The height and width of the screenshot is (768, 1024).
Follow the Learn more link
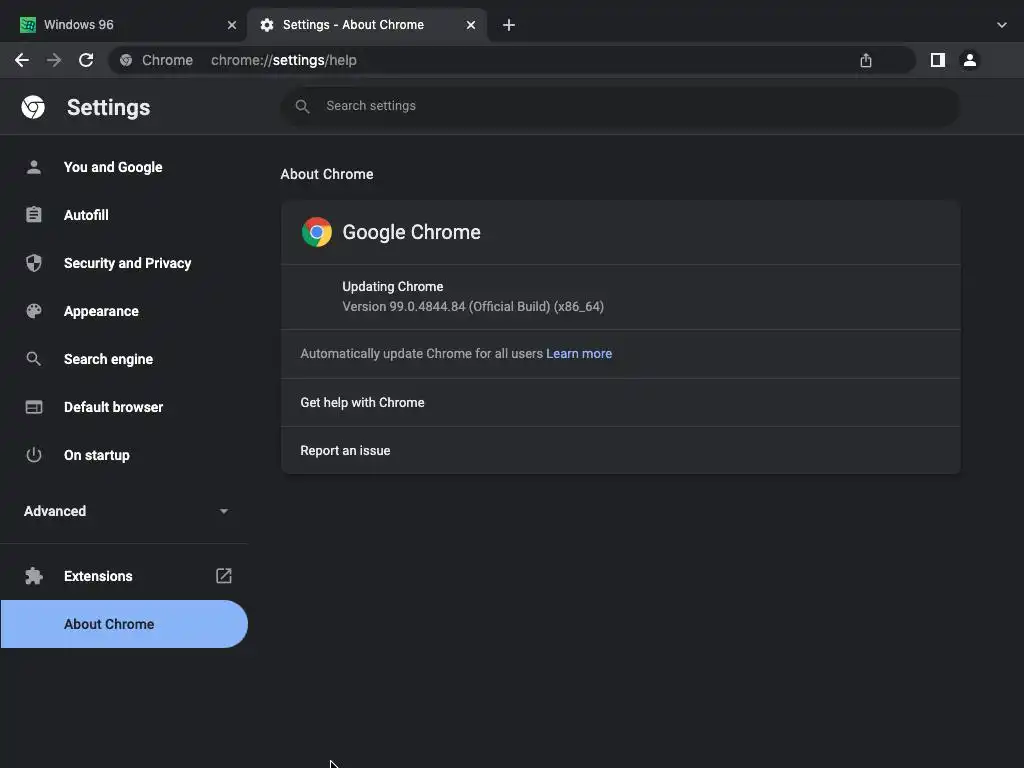click(579, 353)
